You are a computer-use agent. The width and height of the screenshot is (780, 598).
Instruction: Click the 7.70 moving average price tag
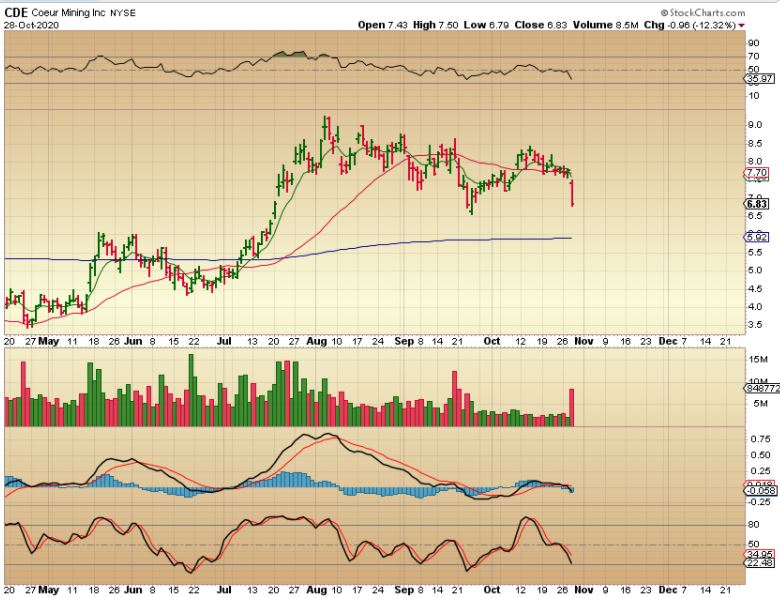(x=757, y=173)
